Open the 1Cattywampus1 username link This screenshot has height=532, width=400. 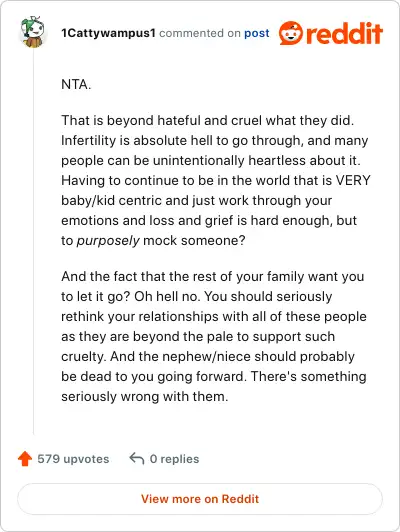tap(108, 33)
